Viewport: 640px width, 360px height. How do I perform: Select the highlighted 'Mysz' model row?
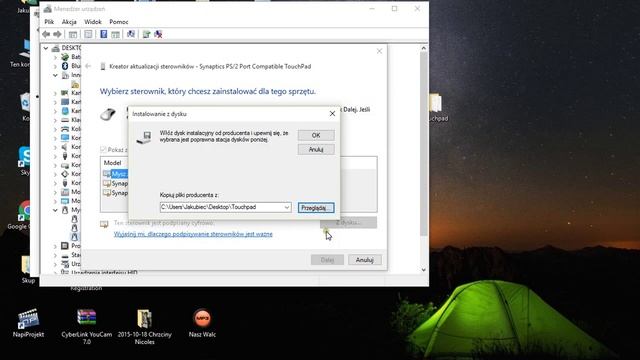tap(116, 174)
